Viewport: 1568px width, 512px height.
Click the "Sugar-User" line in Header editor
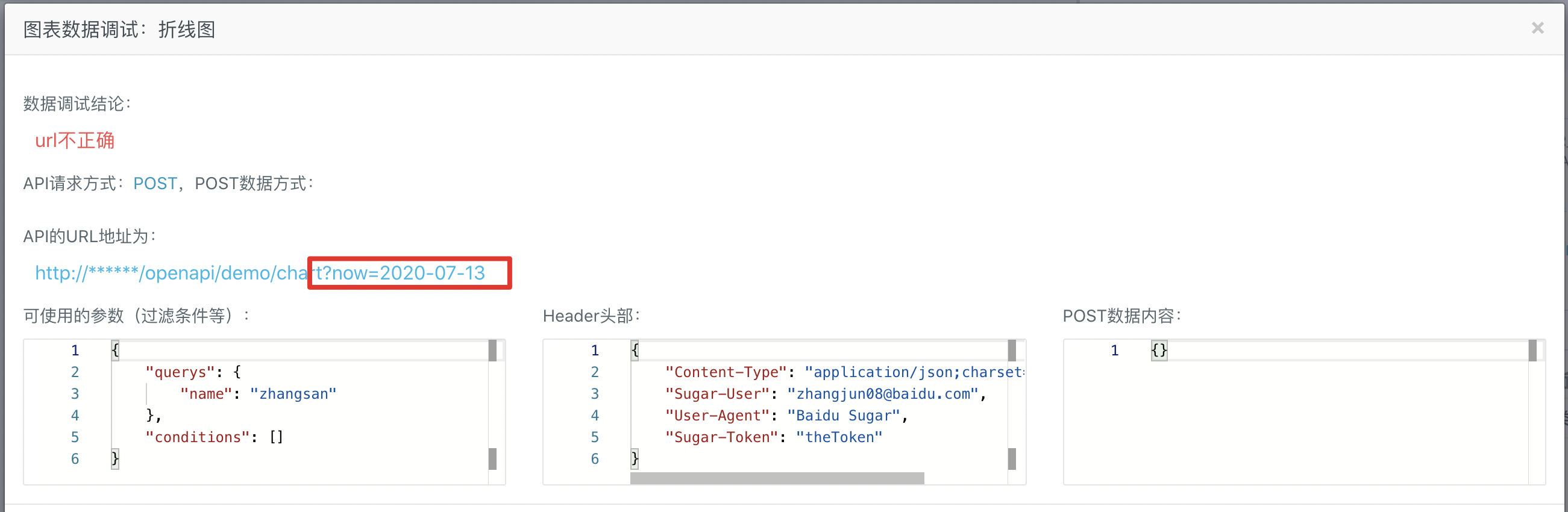click(826, 394)
